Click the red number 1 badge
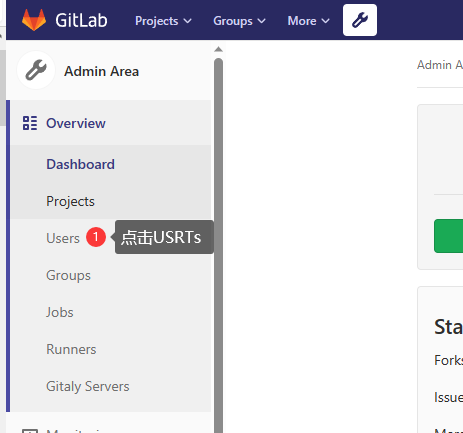 click(x=96, y=237)
